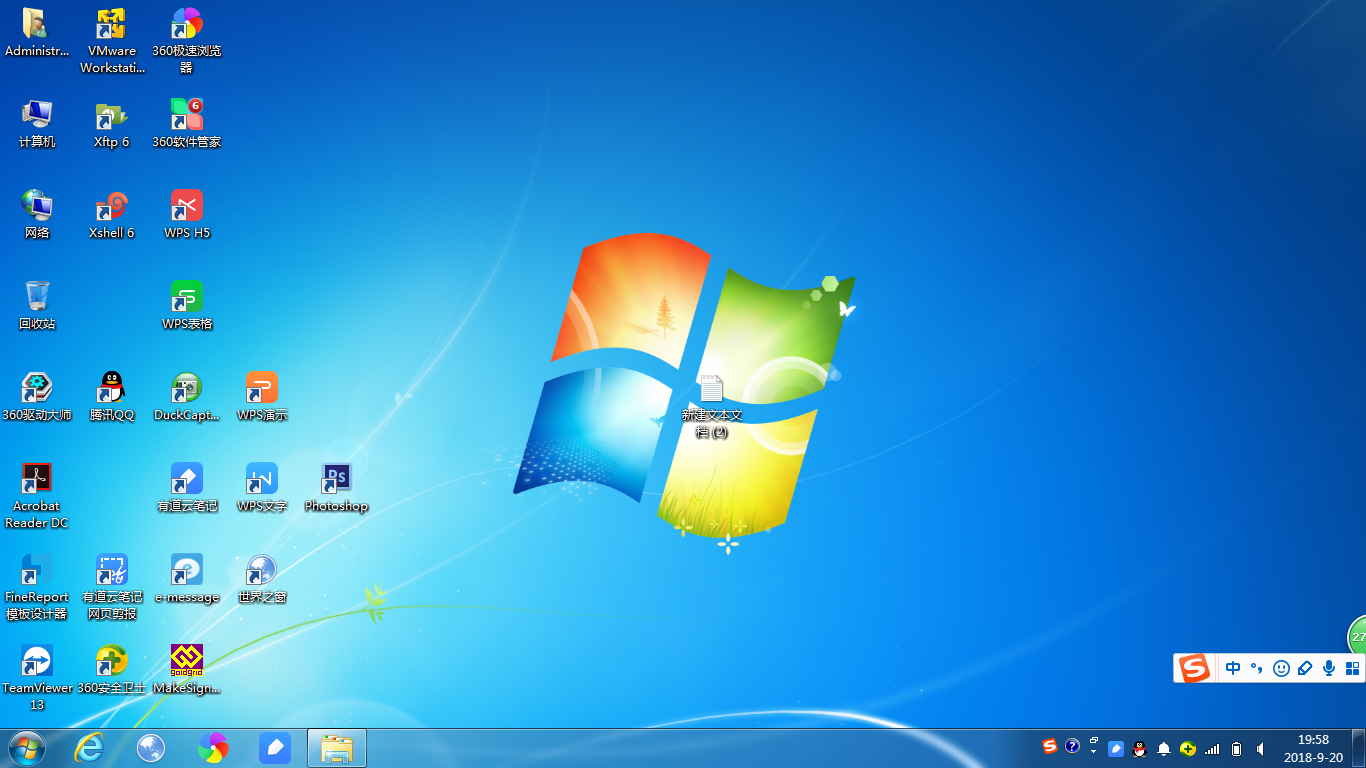This screenshot has height=768, width=1366.
Task: Open the Sogou emoji panel
Action: pyautogui.click(x=1281, y=668)
